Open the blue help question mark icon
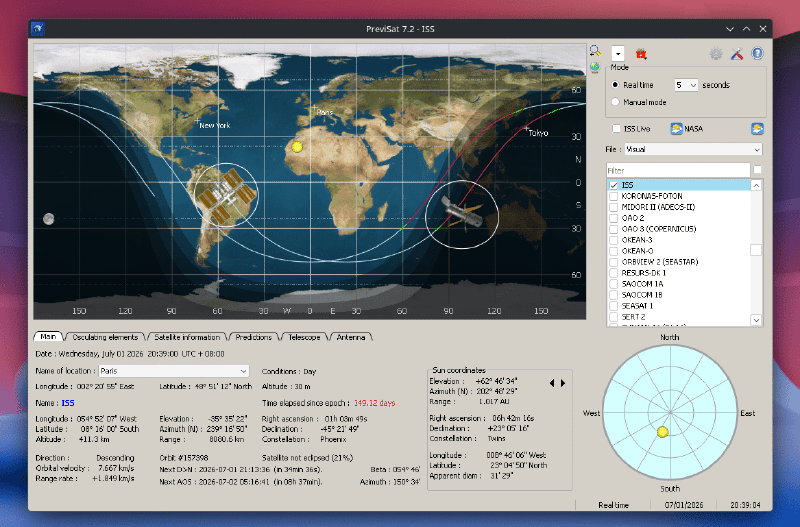Viewport: 800px width, 527px height. 757,53
